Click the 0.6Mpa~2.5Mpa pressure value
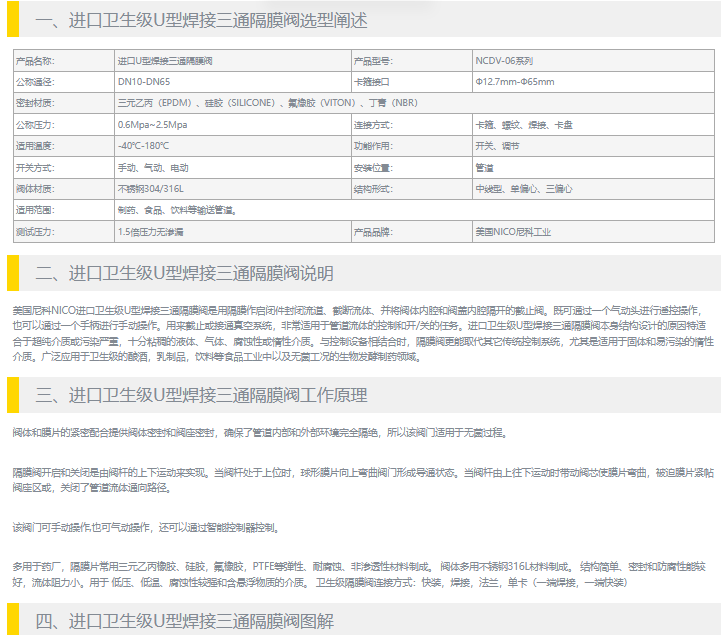This screenshot has width=721, height=635. 152,125
